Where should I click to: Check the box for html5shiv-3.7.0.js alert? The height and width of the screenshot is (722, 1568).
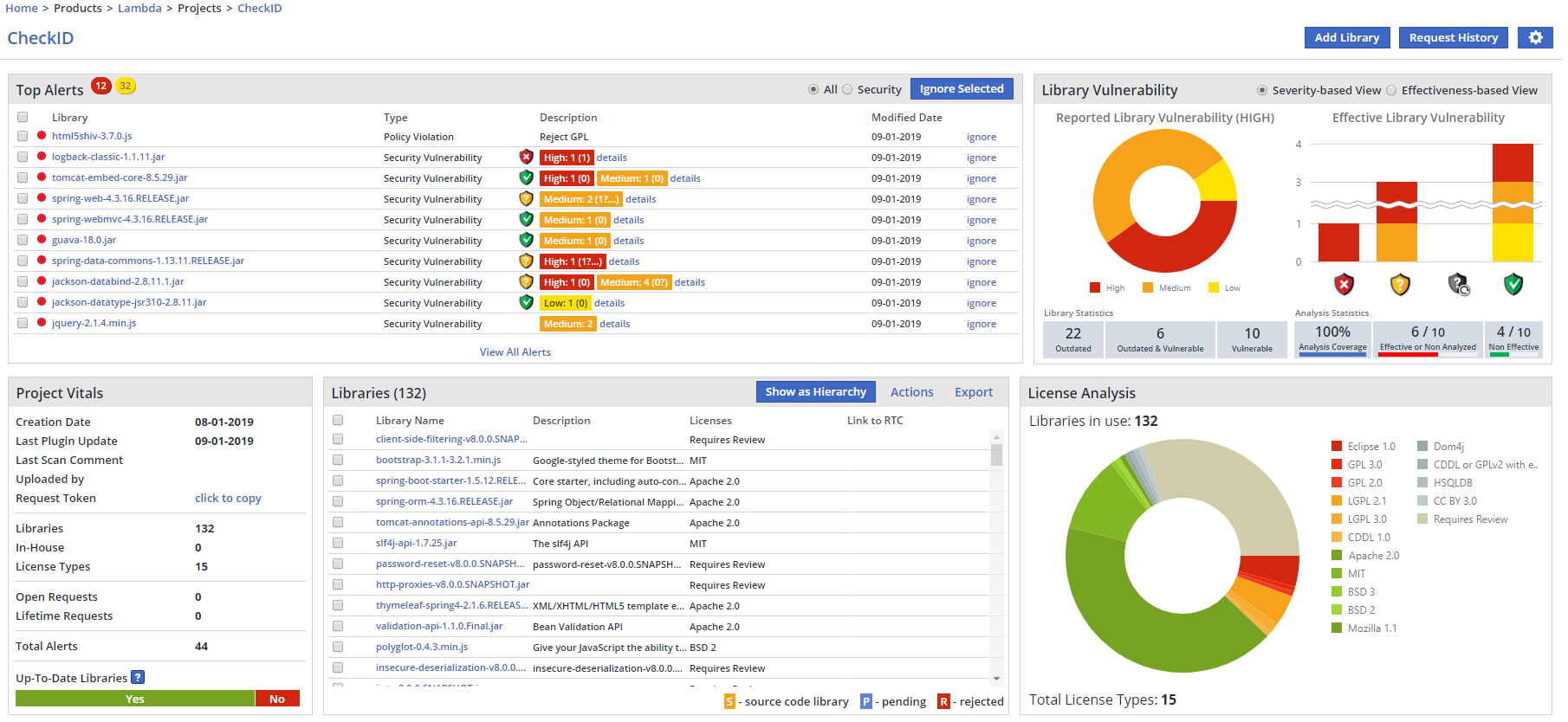click(23, 136)
